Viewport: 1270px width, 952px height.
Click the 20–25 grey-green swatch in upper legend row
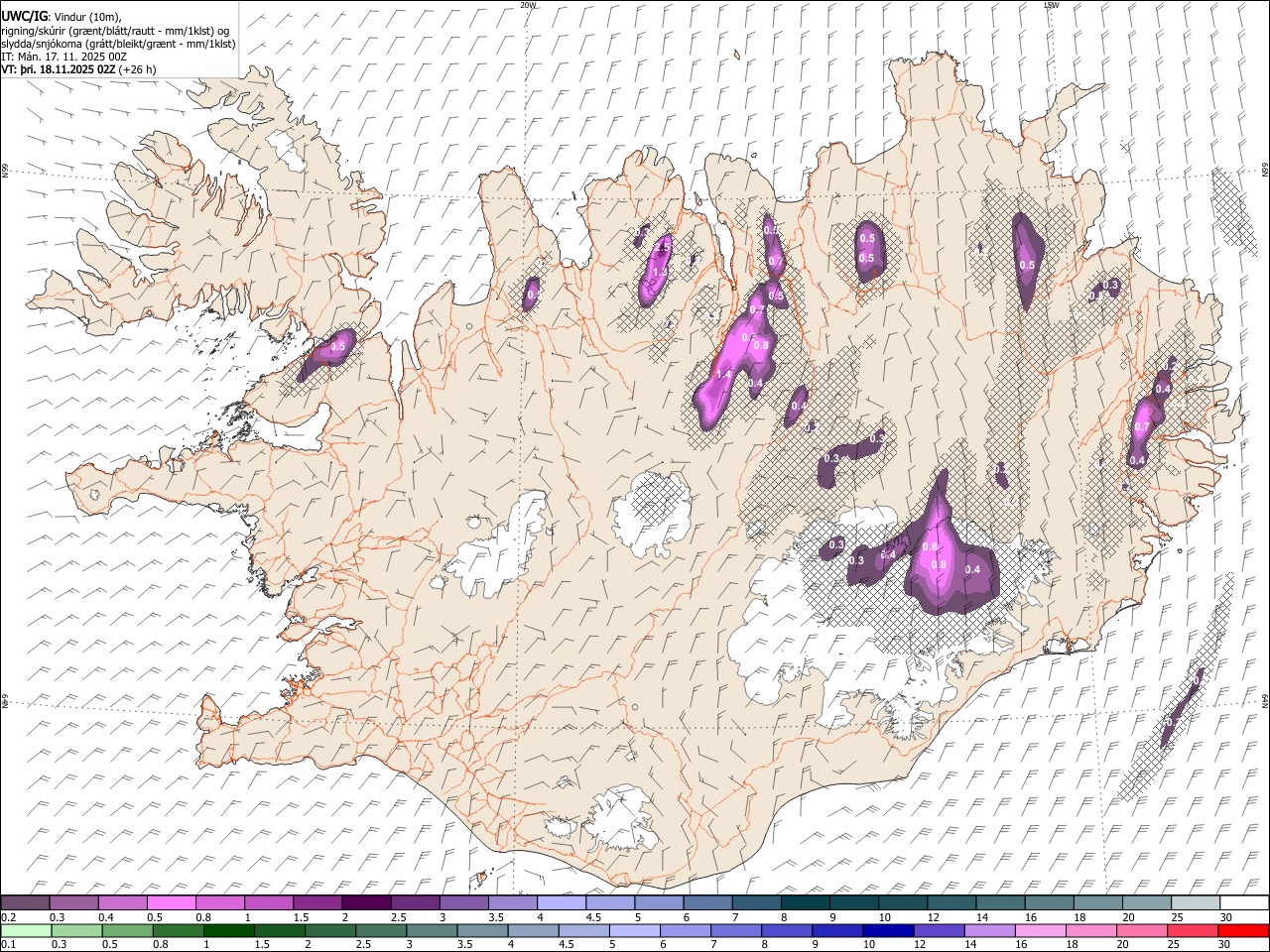(x=1146, y=902)
